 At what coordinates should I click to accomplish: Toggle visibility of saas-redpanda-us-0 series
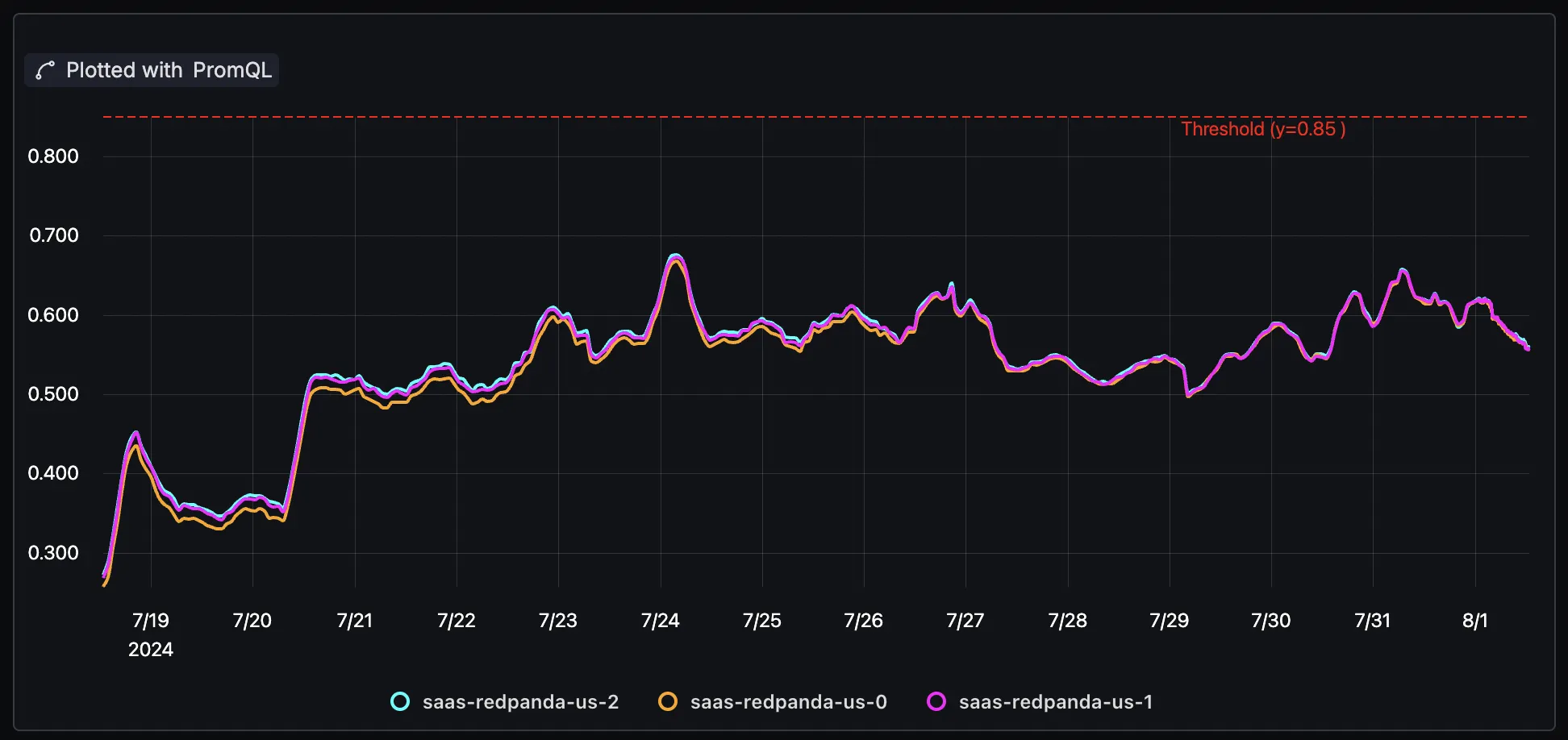coord(789,701)
